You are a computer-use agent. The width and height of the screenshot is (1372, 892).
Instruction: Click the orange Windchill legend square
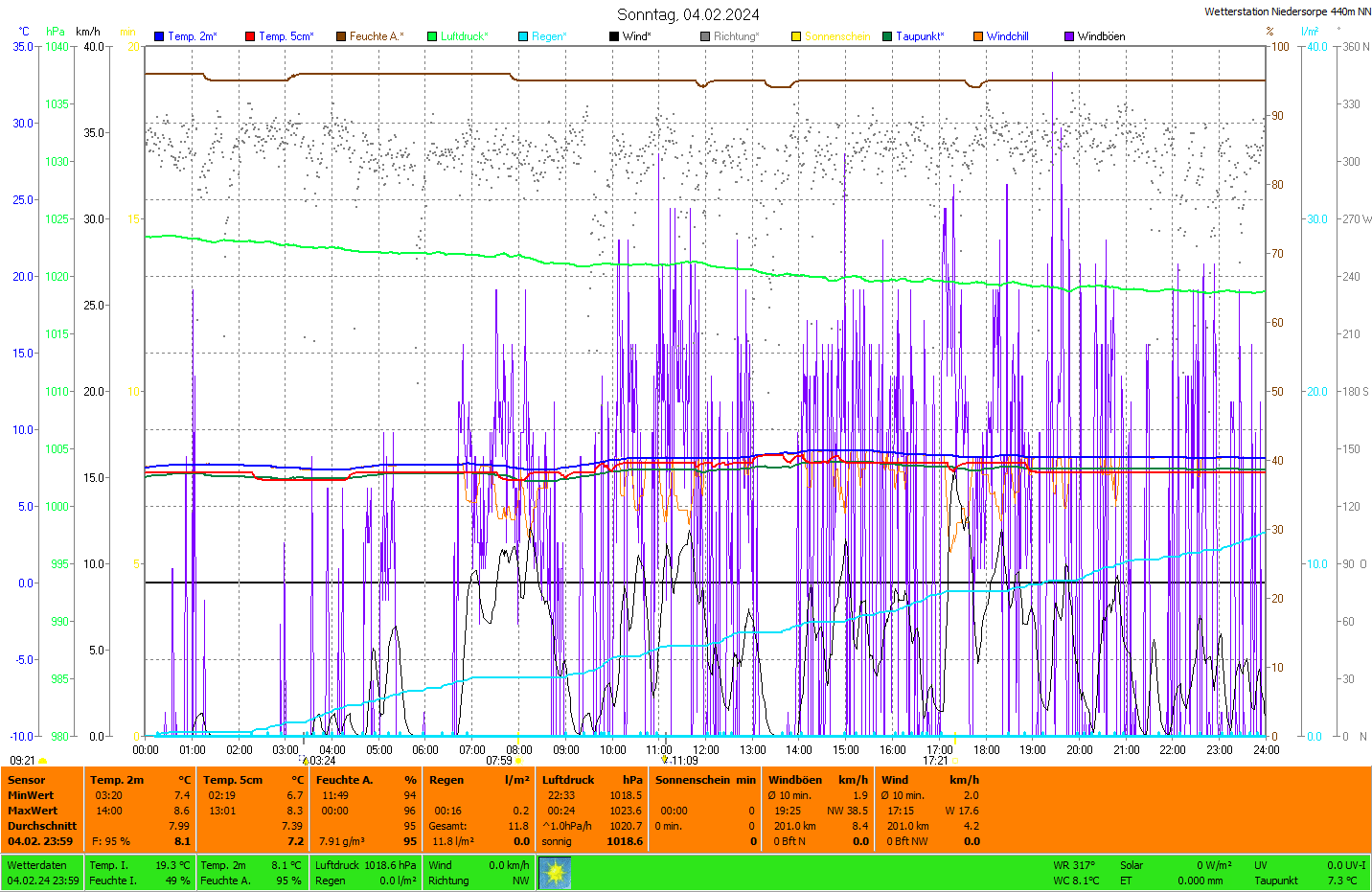tap(978, 36)
